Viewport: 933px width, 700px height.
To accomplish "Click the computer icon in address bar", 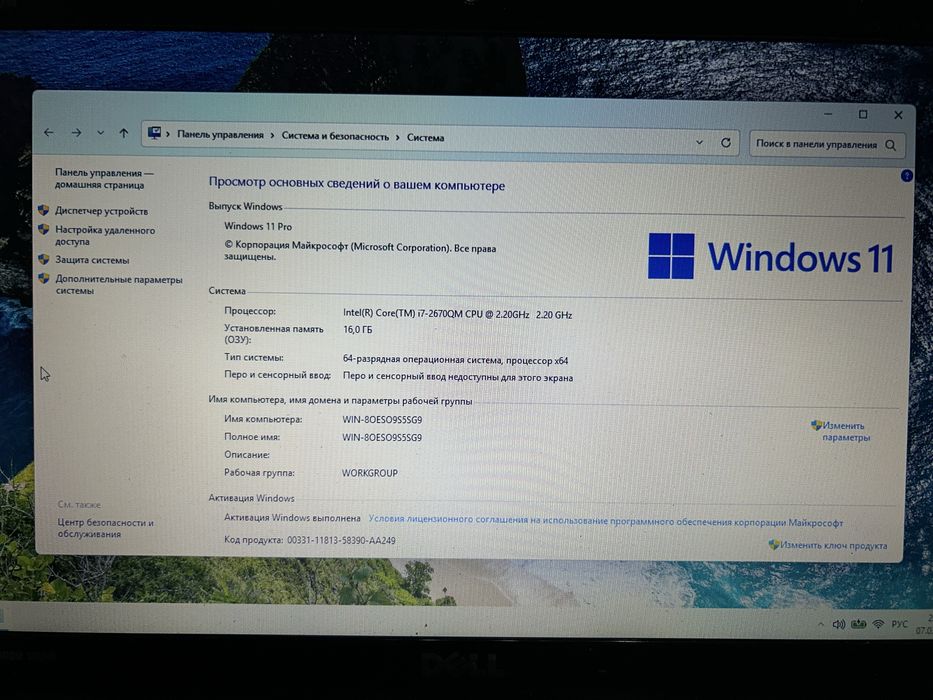I will pos(154,133).
